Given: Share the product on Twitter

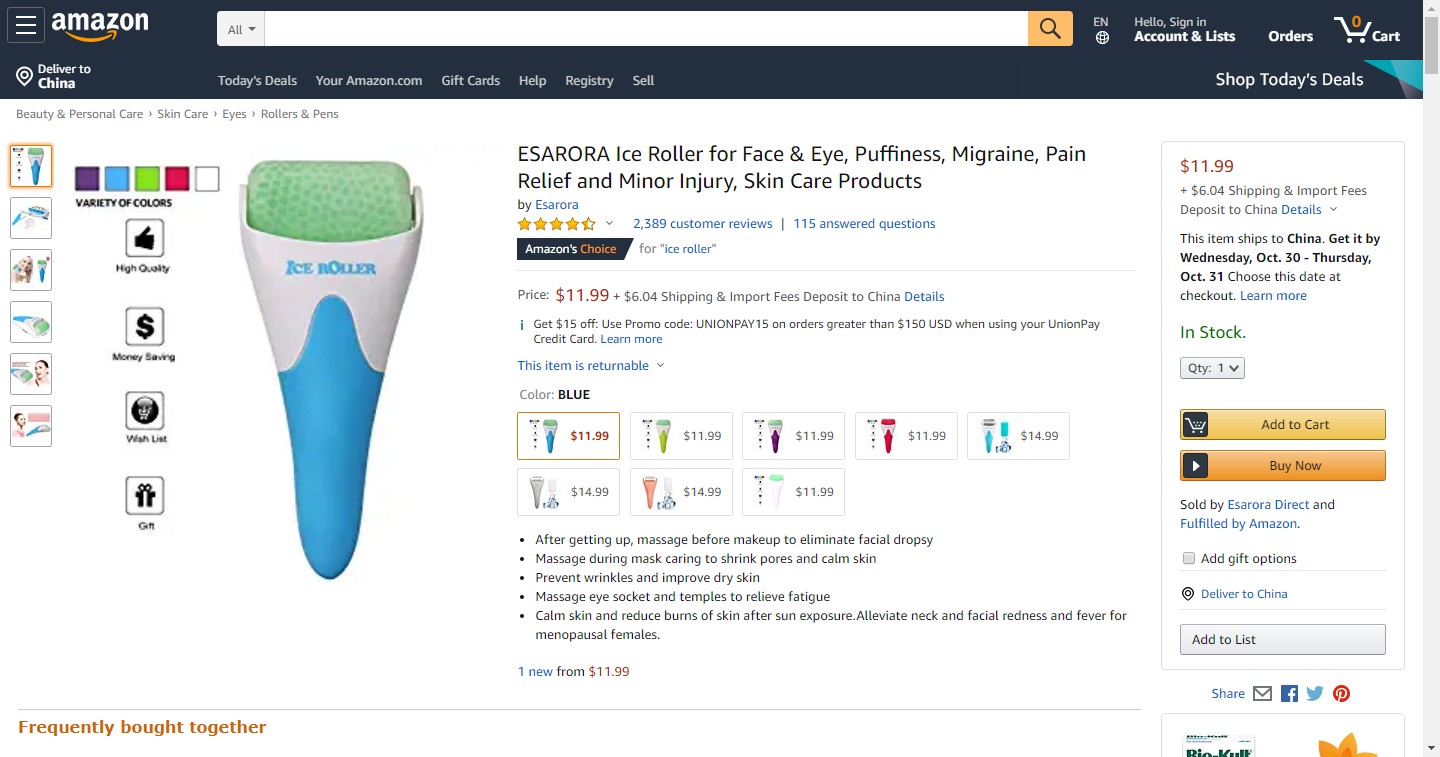Looking at the screenshot, I should coord(1315,693).
